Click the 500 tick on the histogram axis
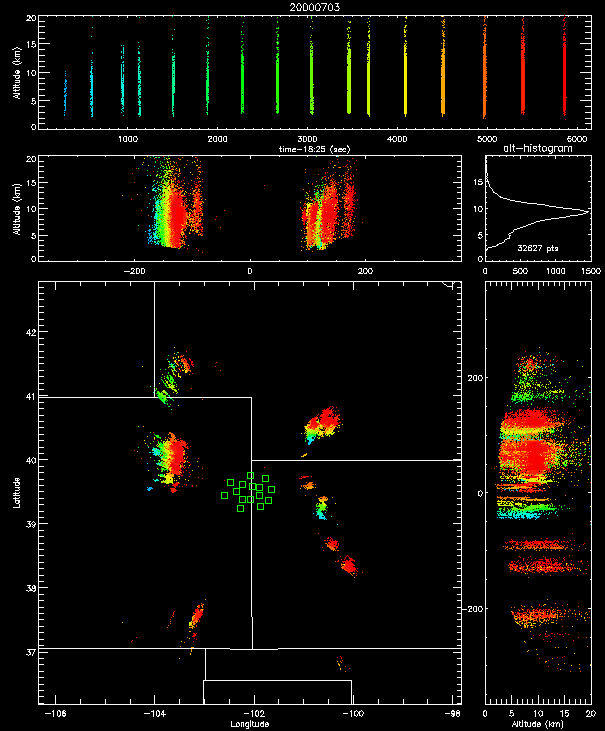The width and height of the screenshot is (605, 731). [x=520, y=271]
